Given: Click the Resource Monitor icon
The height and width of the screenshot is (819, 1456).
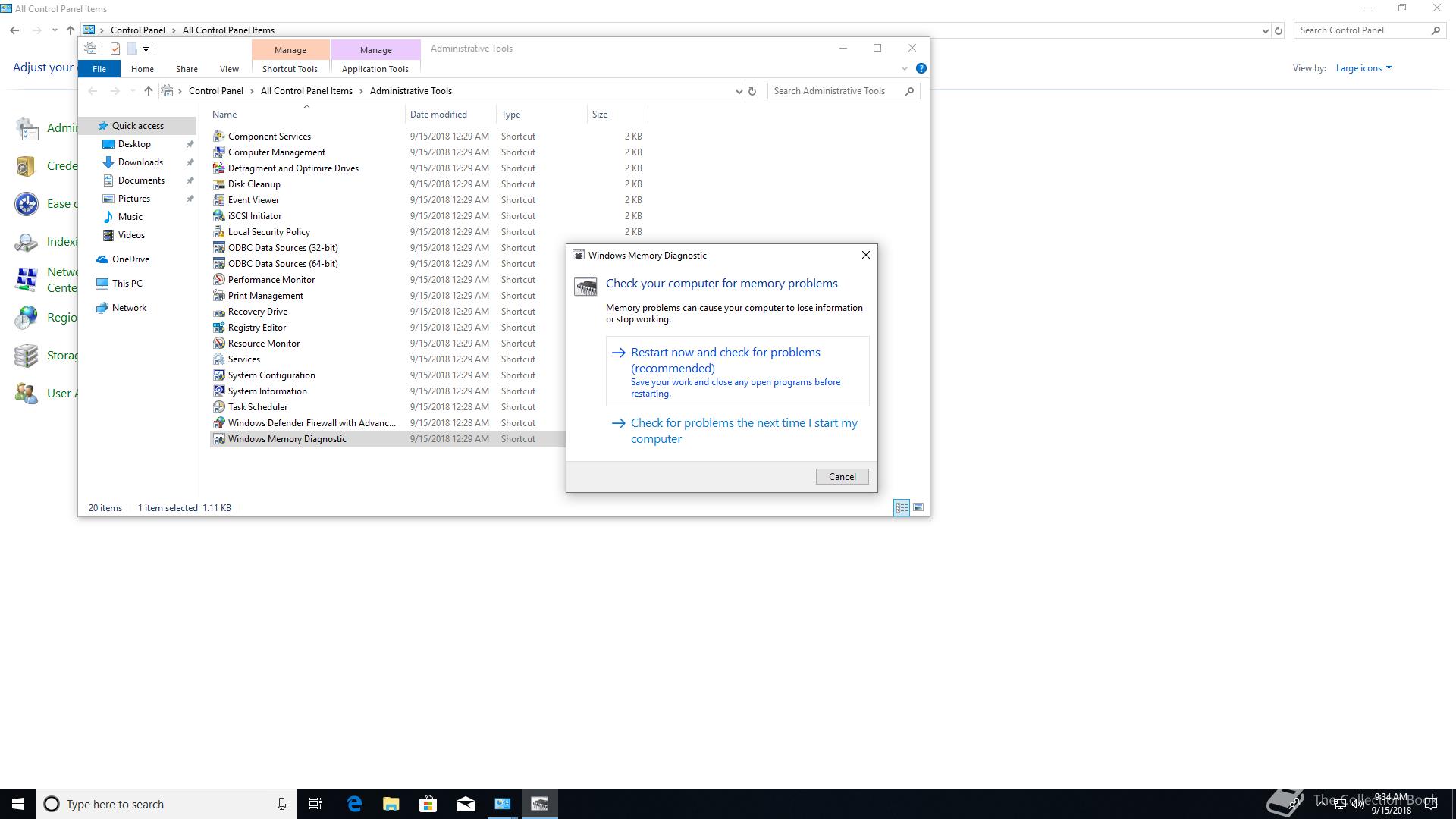Looking at the screenshot, I should click(219, 344).
